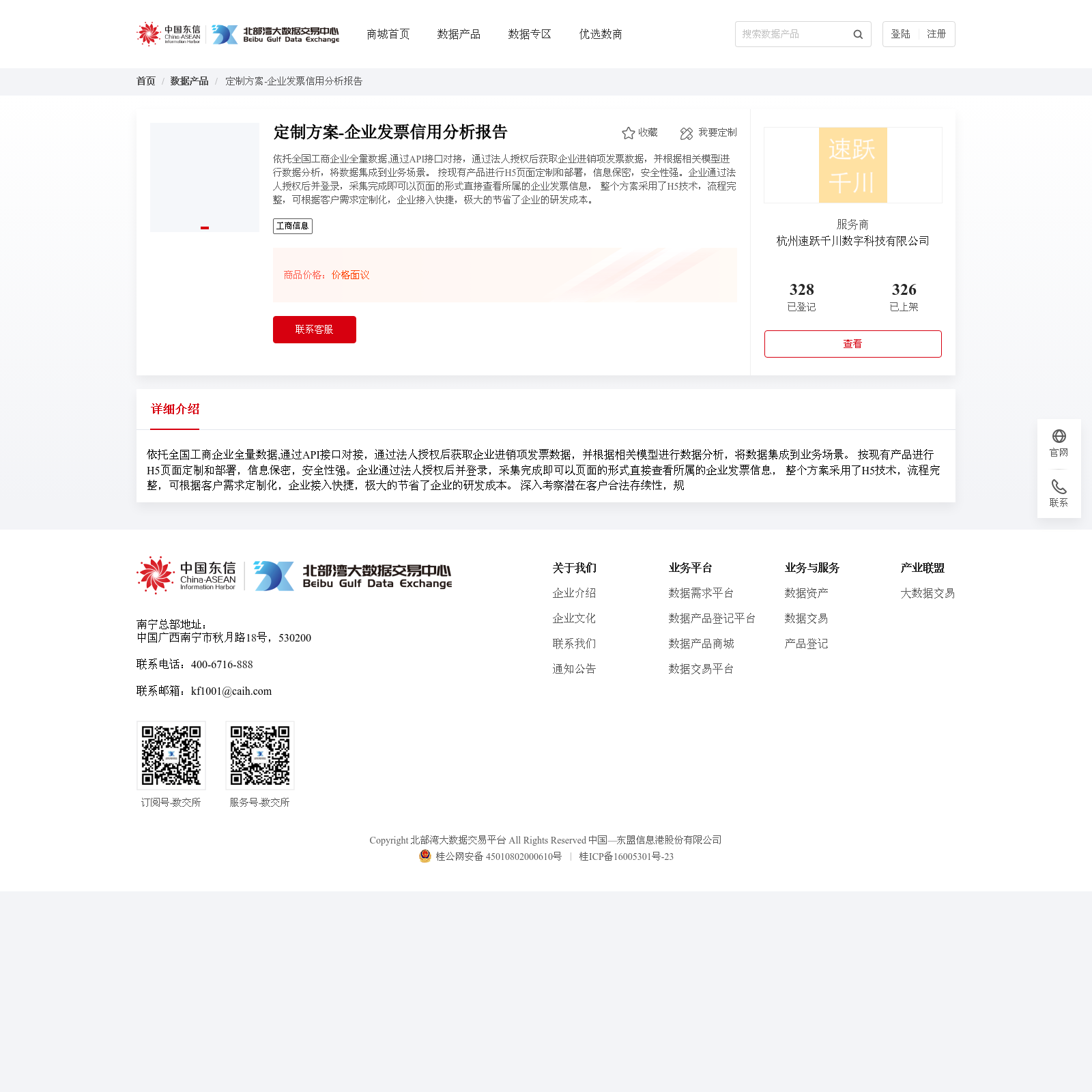Image resolution: width=1092 pixels, height=1092 pixels.
Task: Click the 注册 register link
Action: coord(936,34)
